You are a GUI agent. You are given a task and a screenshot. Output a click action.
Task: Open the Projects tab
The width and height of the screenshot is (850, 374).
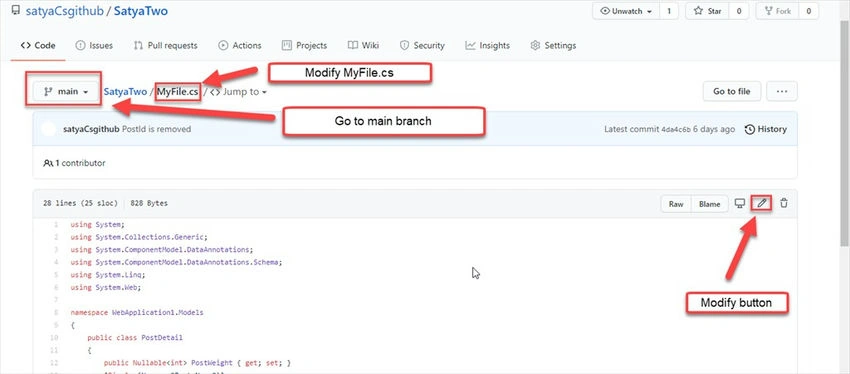point(304,46)
